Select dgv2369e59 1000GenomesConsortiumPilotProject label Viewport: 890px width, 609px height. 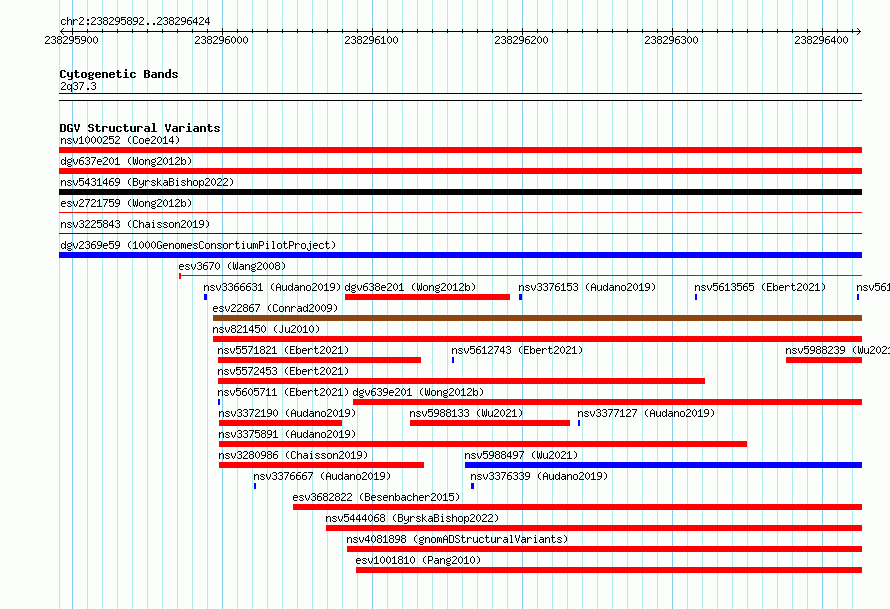point(198,245)
